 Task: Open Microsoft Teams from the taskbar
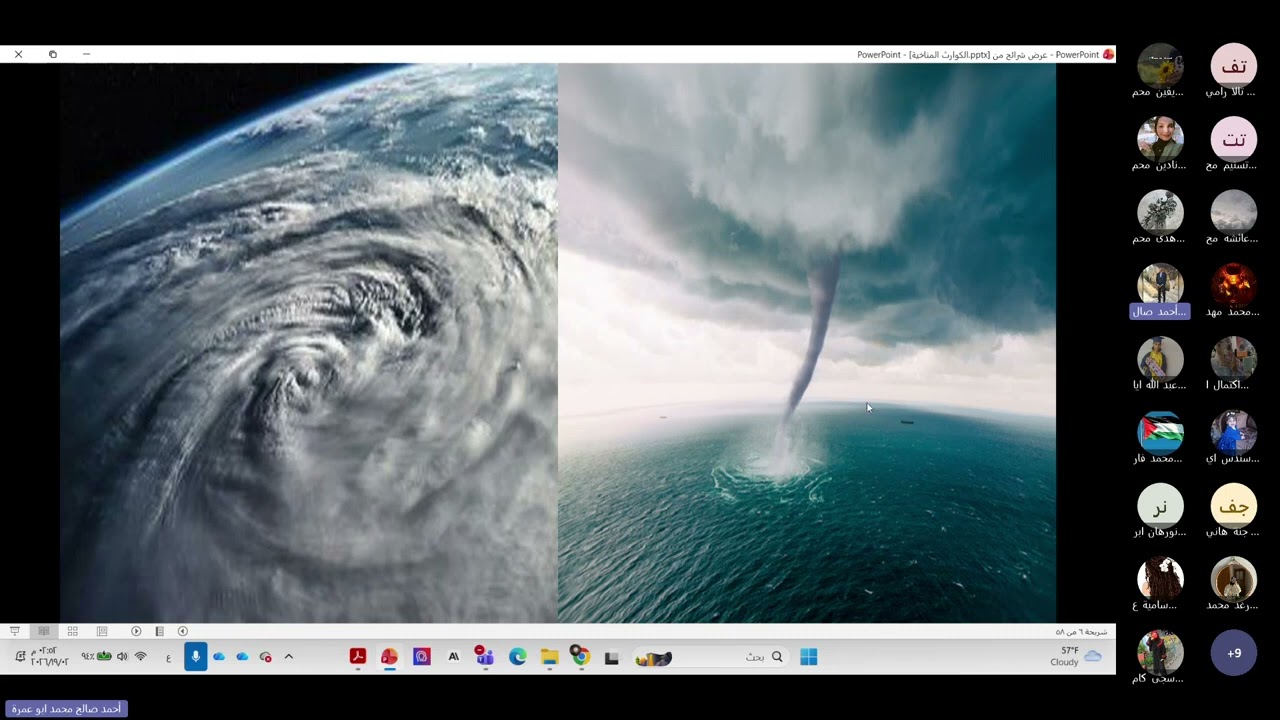[485, 657]
